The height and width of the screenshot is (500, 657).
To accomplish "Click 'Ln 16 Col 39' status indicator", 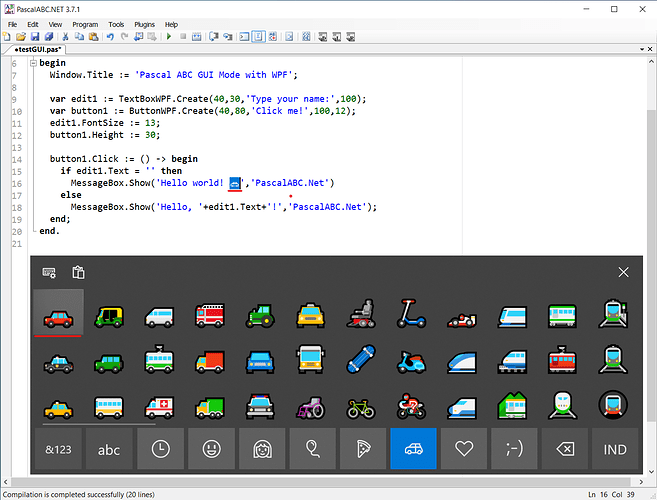I will point(611,495).
